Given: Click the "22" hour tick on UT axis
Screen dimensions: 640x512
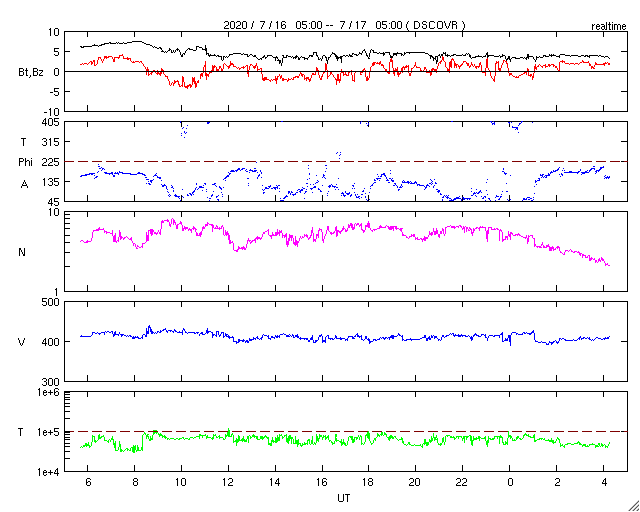Looking at the screenshot, I should [462, 482].
